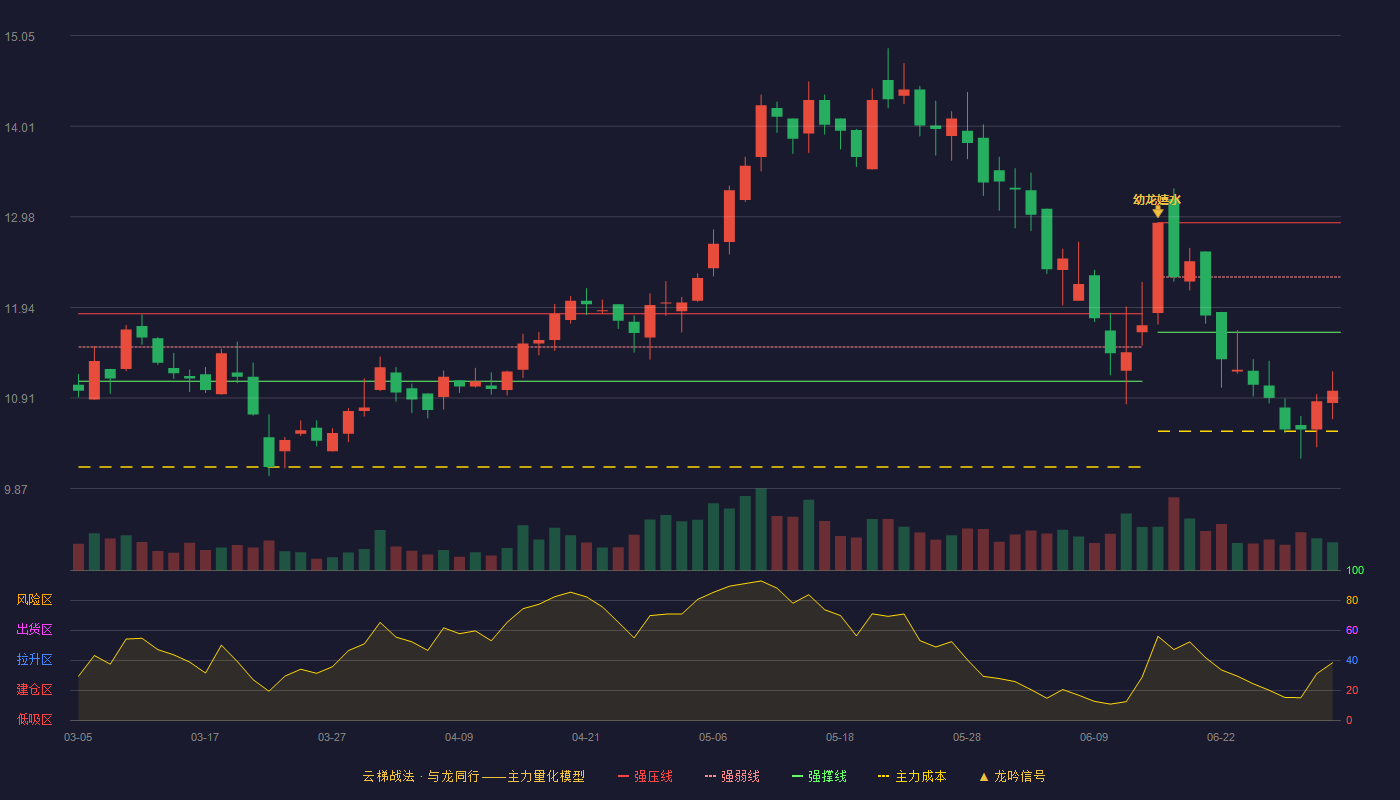
Task: Click the 10.91 price axis label
Action: click(19, 399)
